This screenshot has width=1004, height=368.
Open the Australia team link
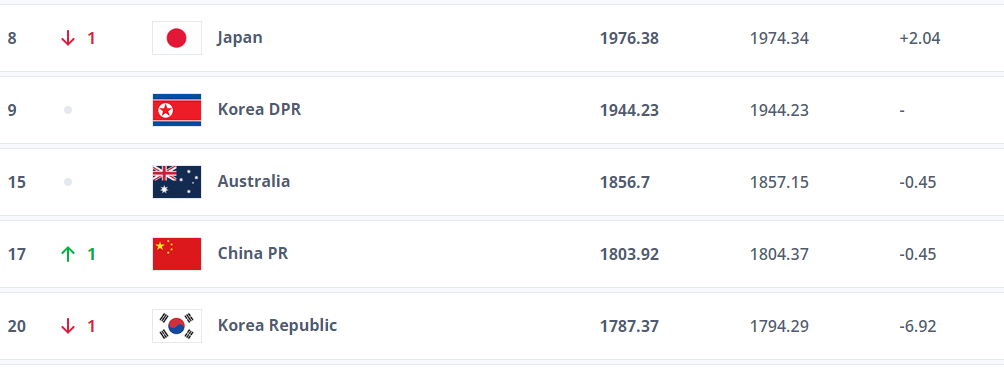(254, 181)
